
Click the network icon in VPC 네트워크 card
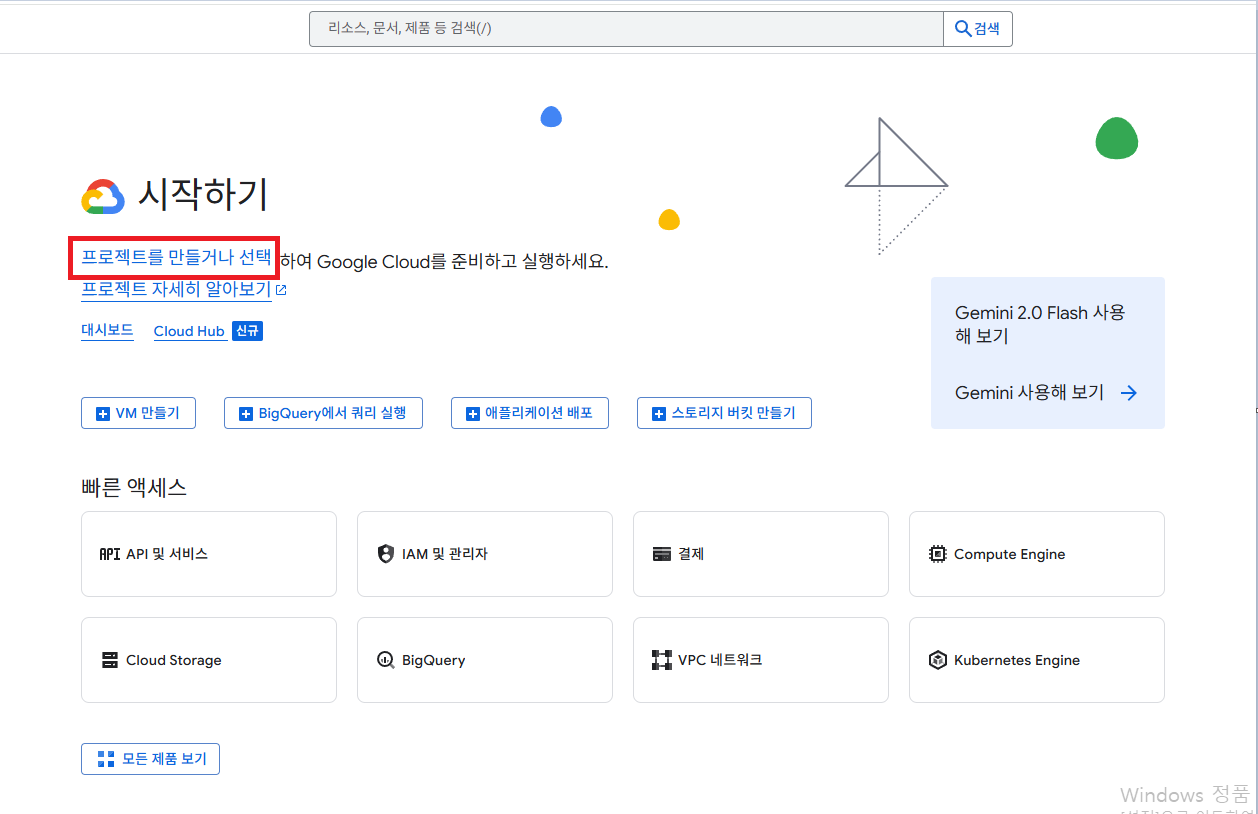(x=662, y=660)
